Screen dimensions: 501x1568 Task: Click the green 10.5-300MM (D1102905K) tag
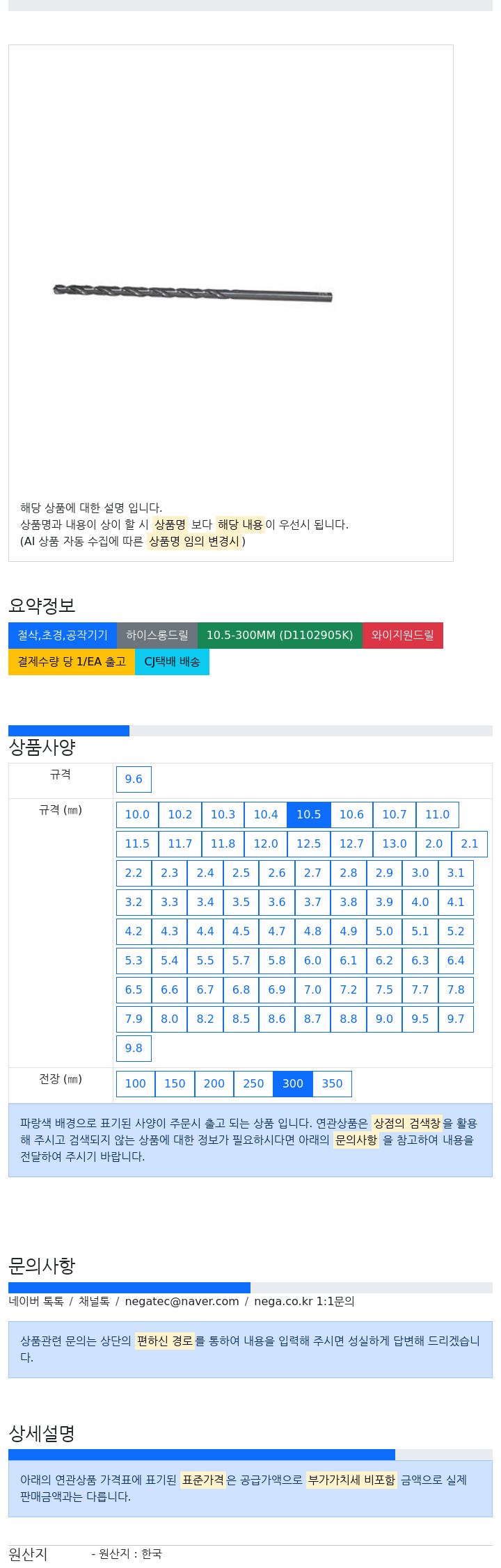tap(280, 636)
